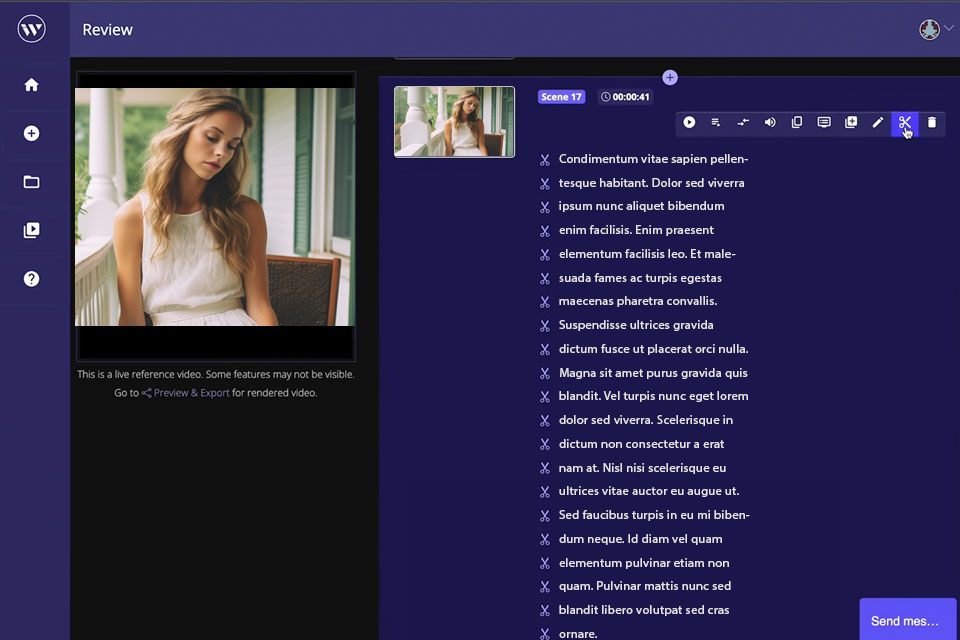
Task: Click the user avatar in the header
Action: click(x=929, y=29)
